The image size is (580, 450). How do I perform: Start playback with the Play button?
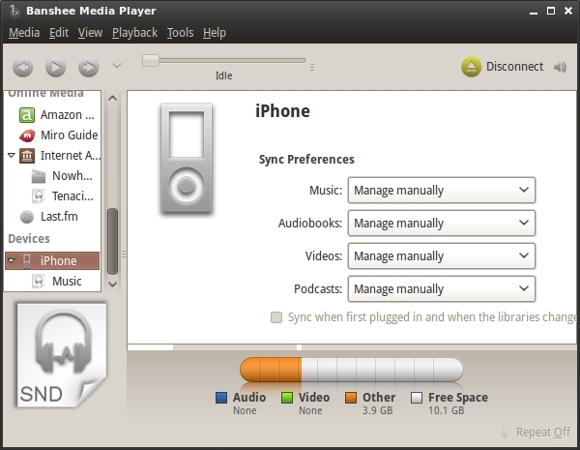tap(55, 67)
